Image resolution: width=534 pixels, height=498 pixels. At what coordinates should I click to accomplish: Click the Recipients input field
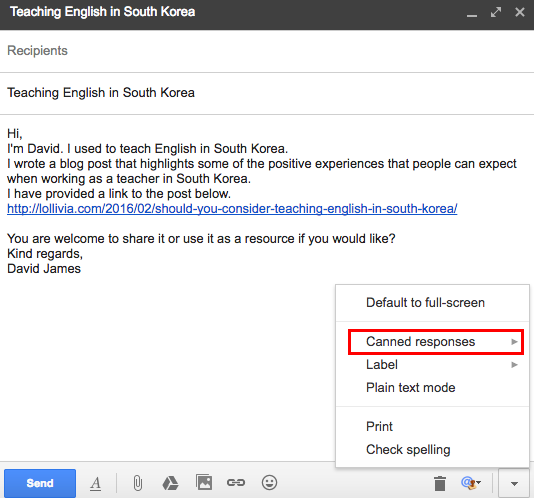coord(267,51)
